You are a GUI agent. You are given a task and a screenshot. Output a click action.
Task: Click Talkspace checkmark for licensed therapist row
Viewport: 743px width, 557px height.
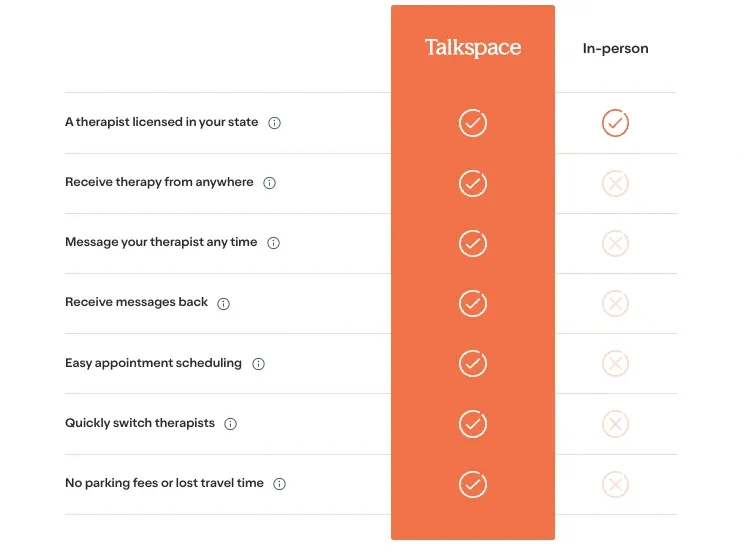pyautogui.click(x=473, y=123)
